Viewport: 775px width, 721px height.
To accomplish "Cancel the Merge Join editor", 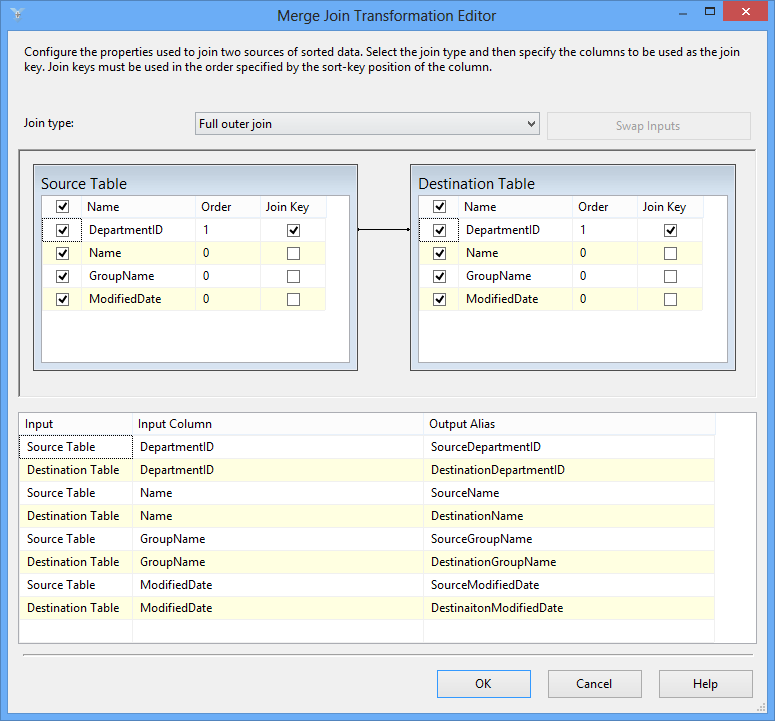I will pos(594,684).
